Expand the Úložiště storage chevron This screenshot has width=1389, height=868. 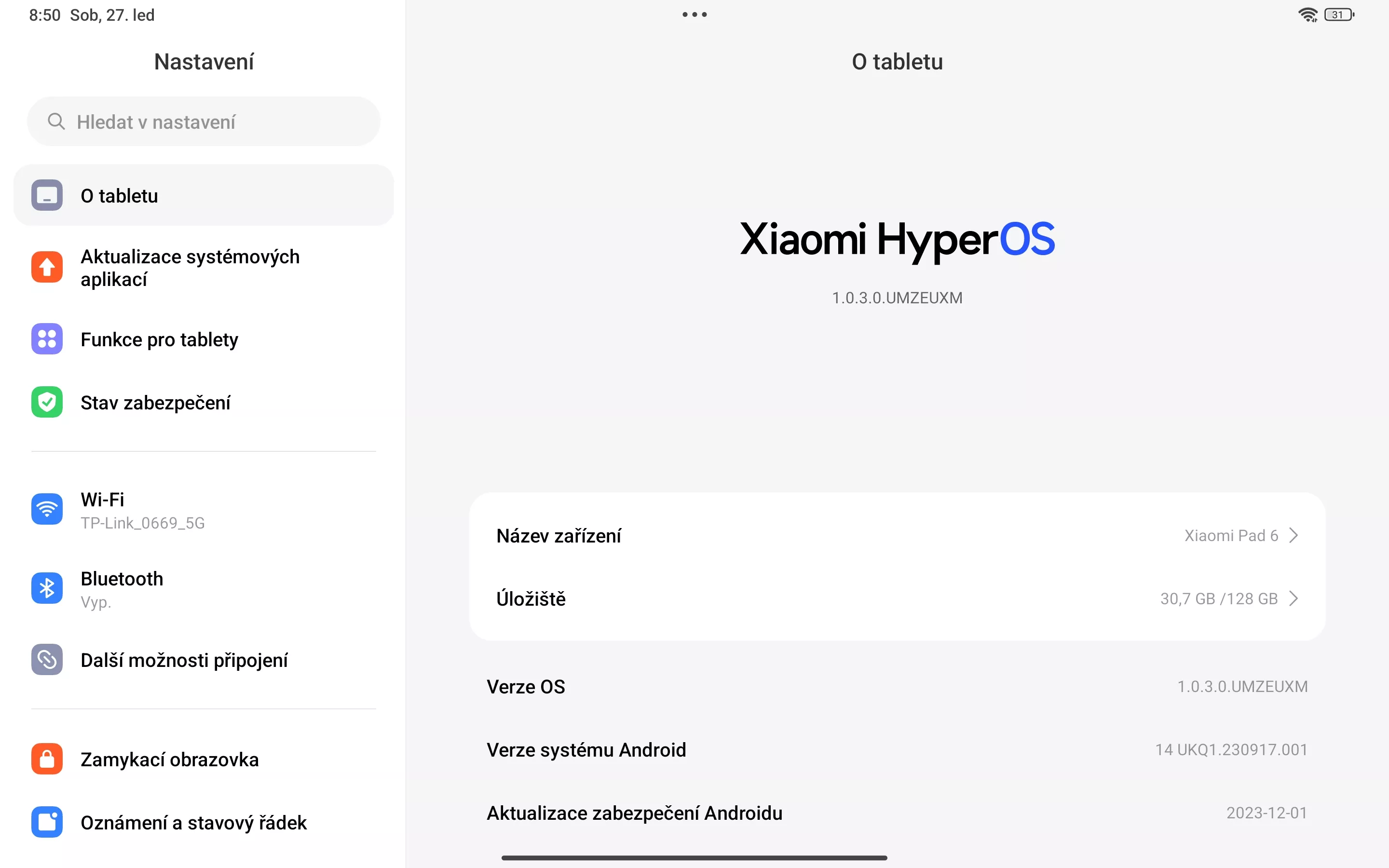pos(1294,598)
